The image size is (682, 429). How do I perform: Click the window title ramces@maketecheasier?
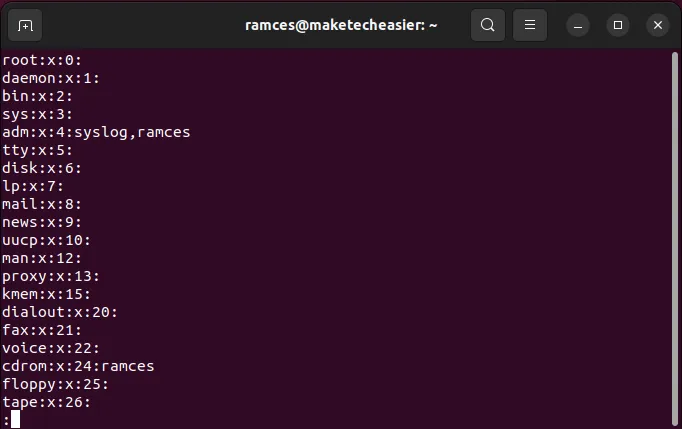click(x=341, y=25)
